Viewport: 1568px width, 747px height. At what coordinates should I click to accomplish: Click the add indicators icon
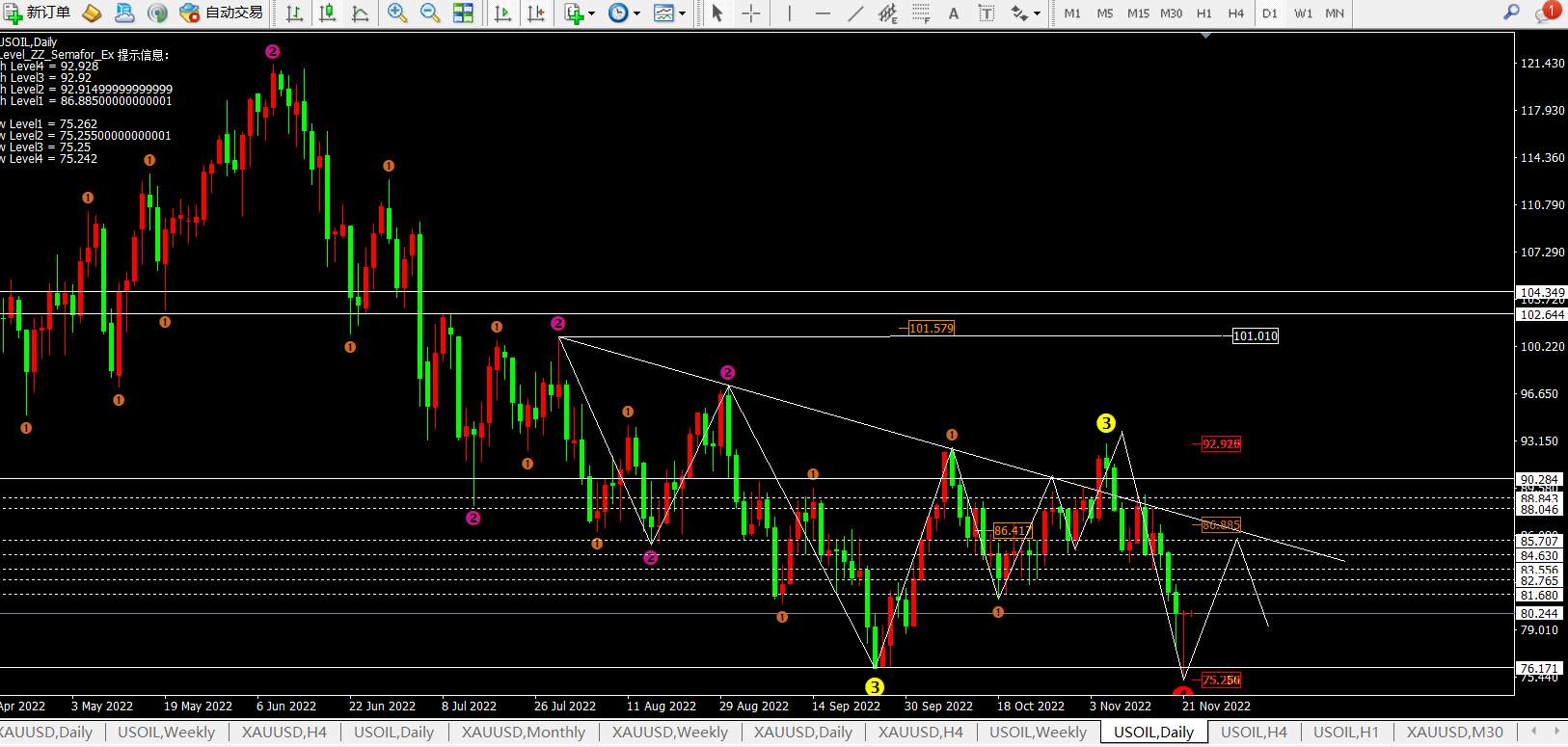574,13
